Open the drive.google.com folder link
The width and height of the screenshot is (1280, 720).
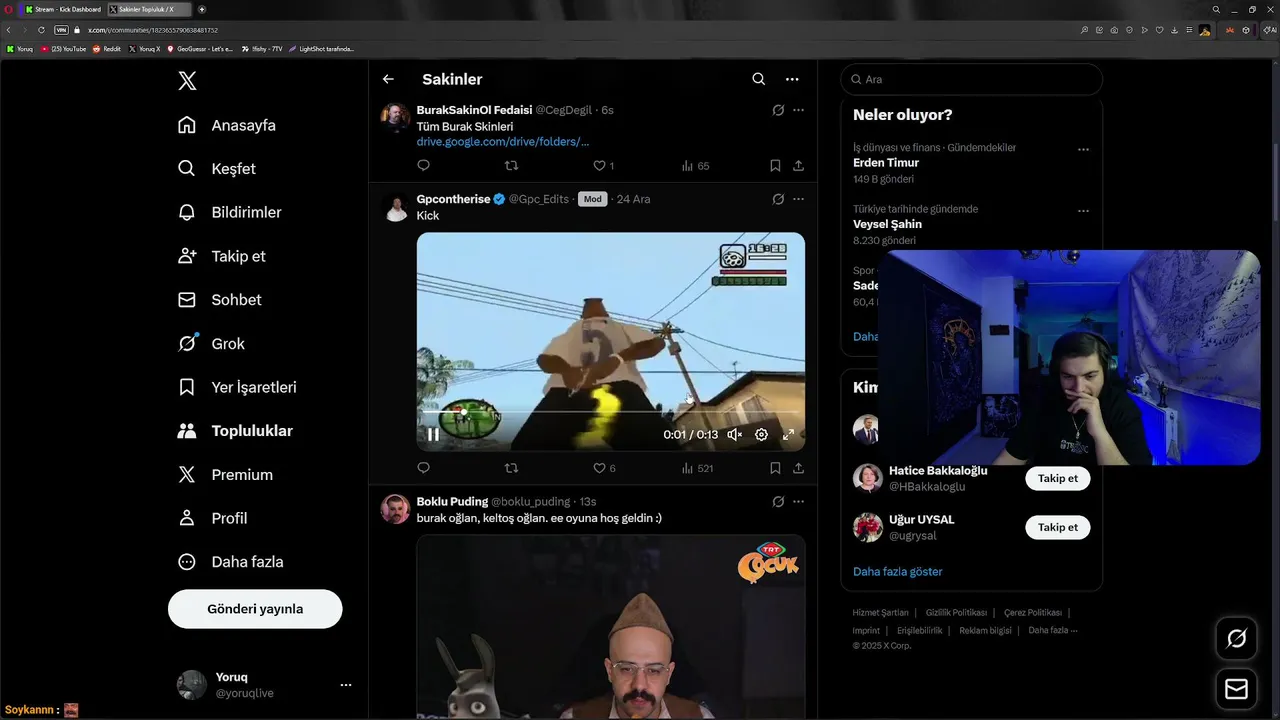[x=503, y=142]
